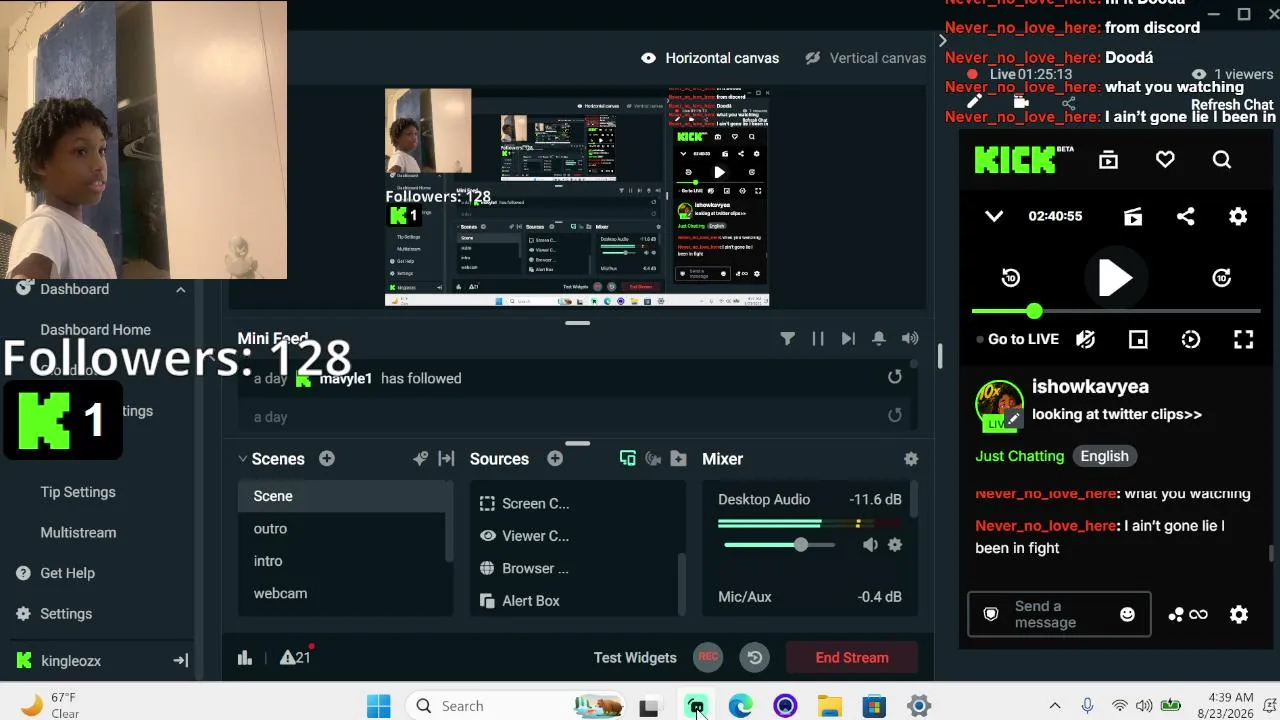
Task: Open Multistream in the sidebar
Action: (x=78, y=533)
